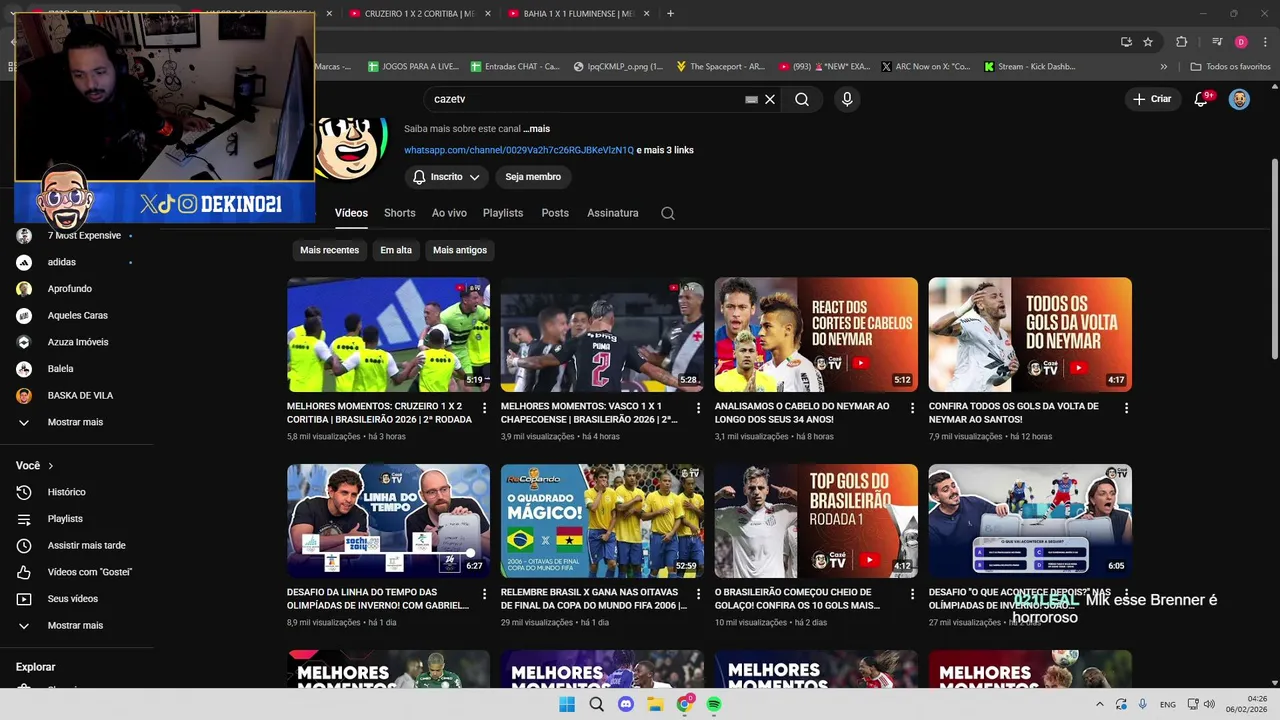Open Chrome media controls icon
The height and width of the screenshot is (720, 1280).
point(1217,42)
